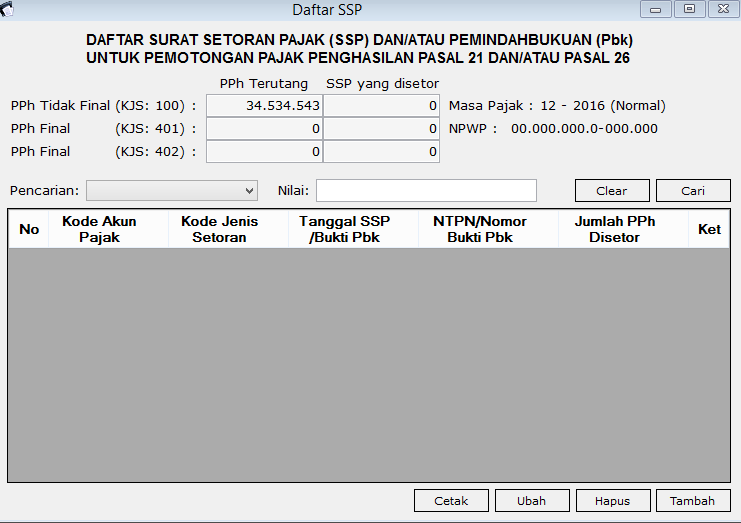Click the Cetak print button
Screen dimensions: 741x523
(x=451, y=501)
